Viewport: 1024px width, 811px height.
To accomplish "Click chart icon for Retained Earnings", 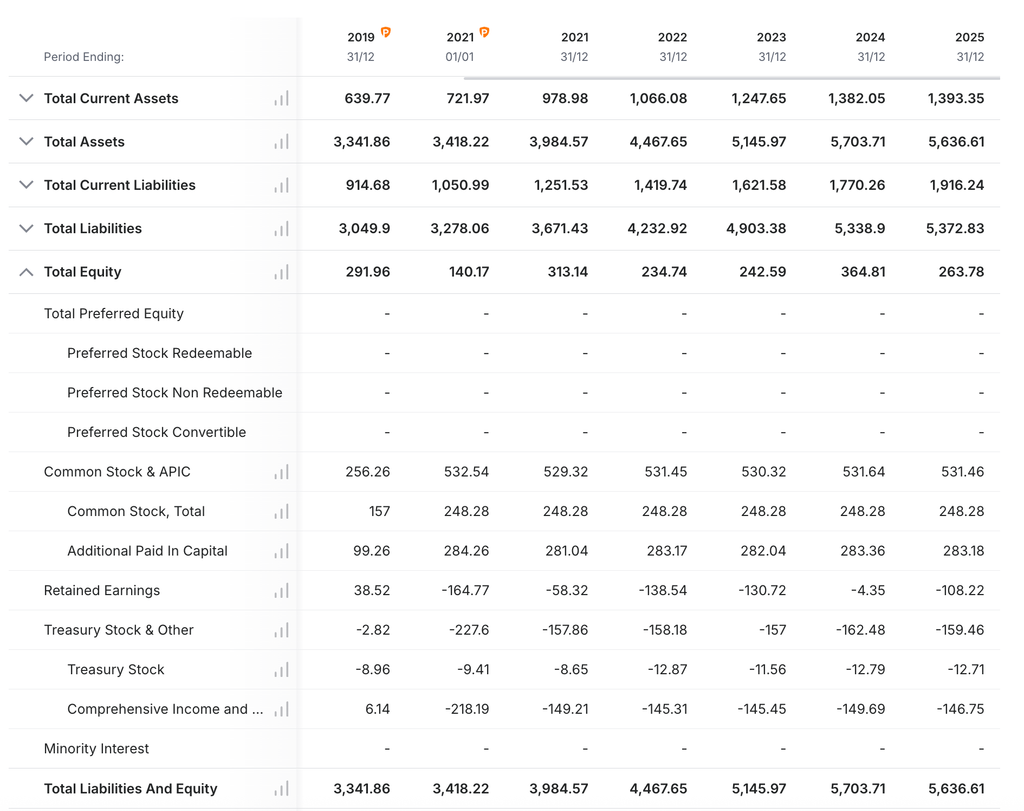I will click(x=281, y=591).
